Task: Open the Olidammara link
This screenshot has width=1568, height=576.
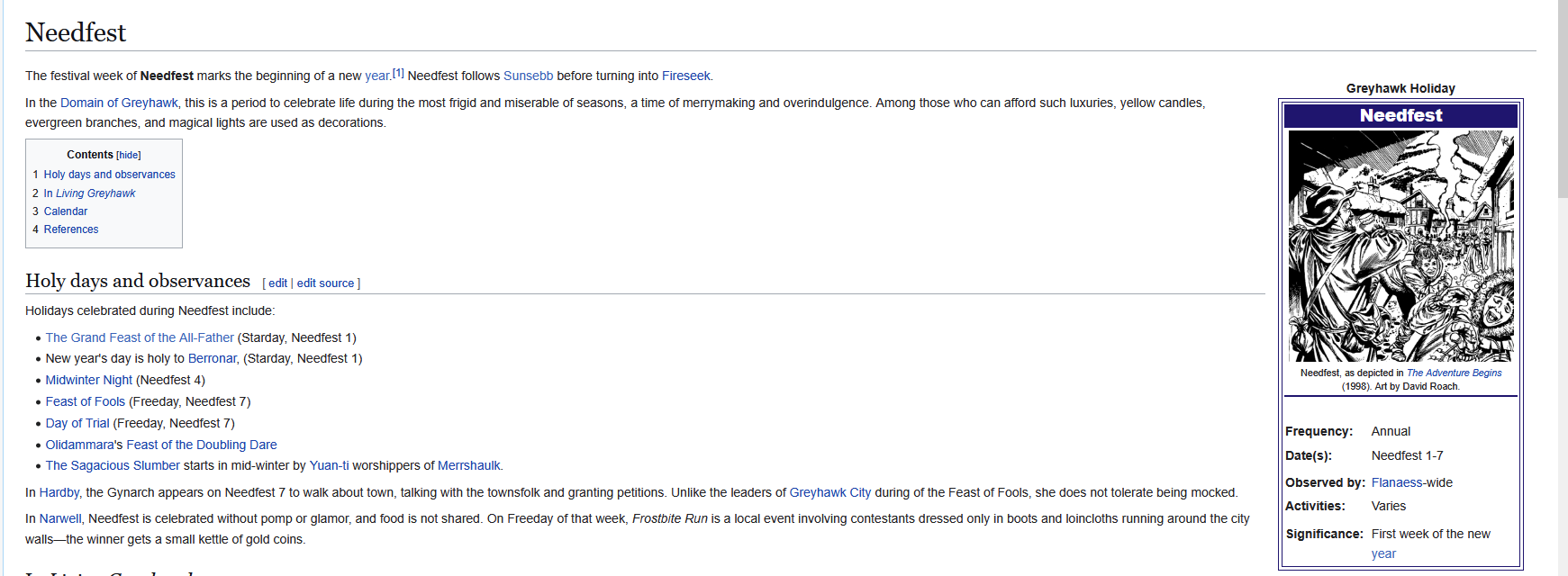Action: tap(80, 445)
